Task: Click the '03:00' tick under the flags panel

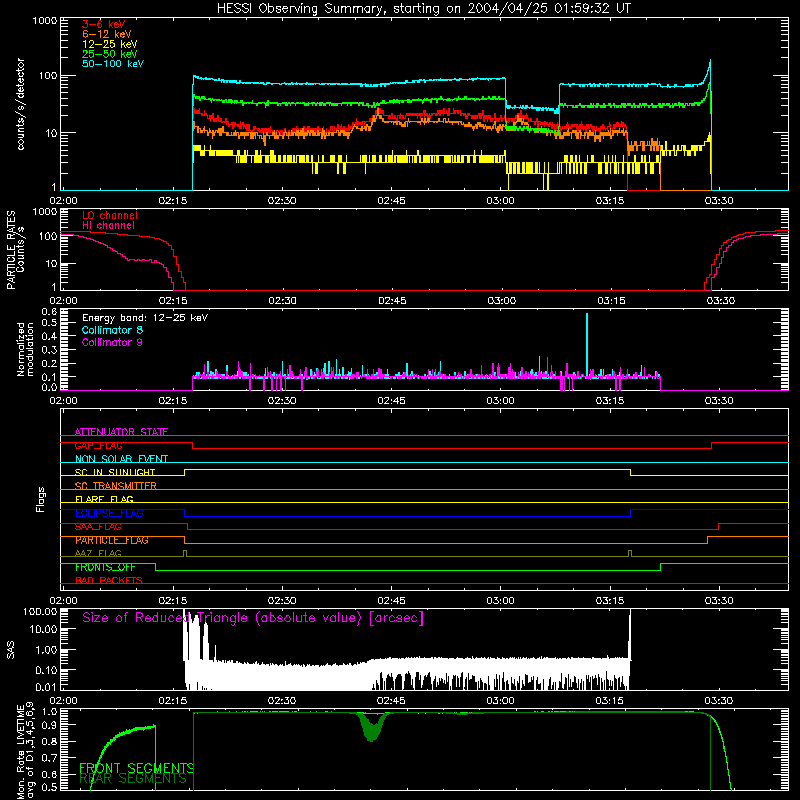Action: pyautogui.click(x=501, y=601)
